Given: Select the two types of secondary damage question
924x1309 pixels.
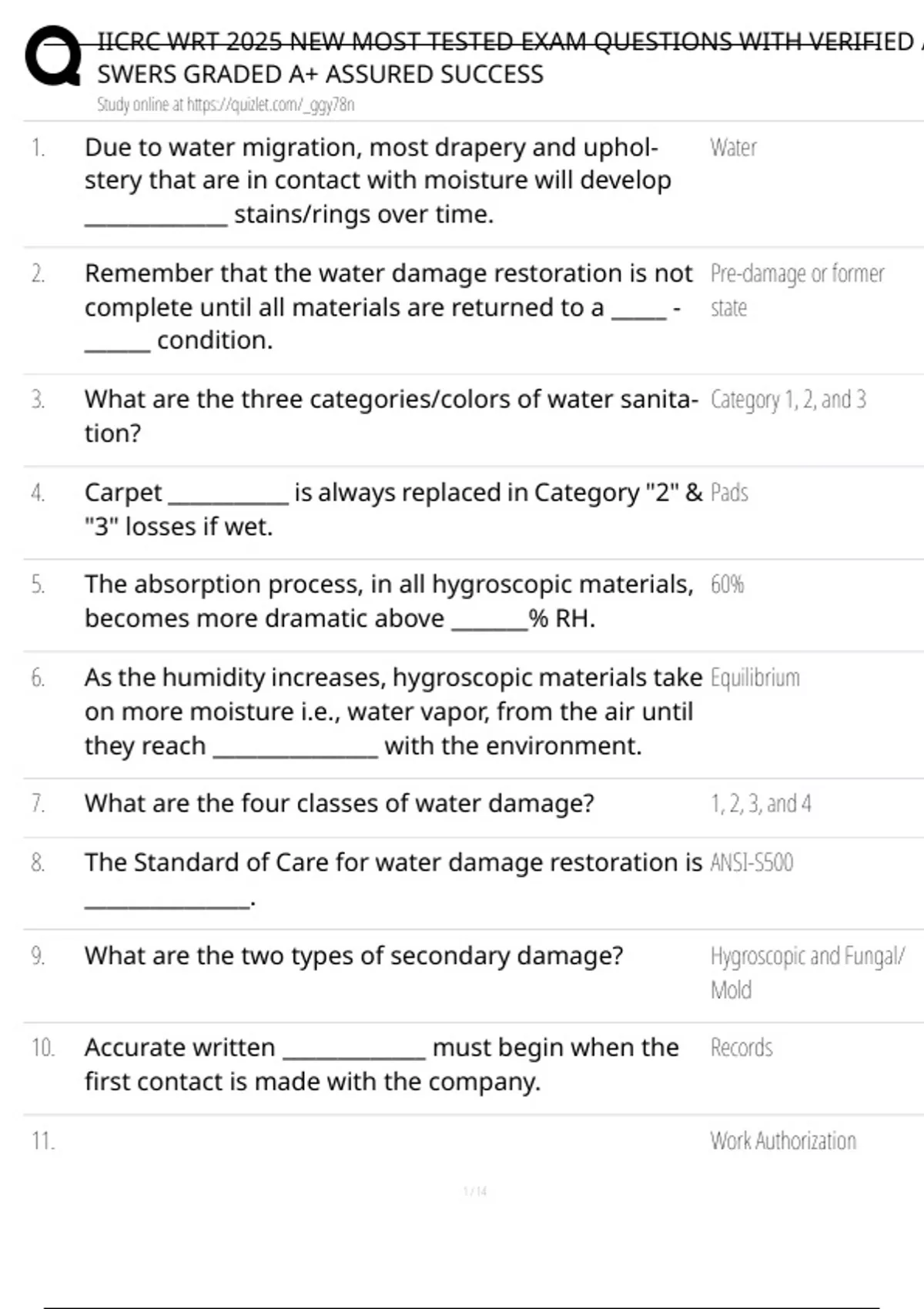Looking at the screenshot, I should tap(353, 956).
